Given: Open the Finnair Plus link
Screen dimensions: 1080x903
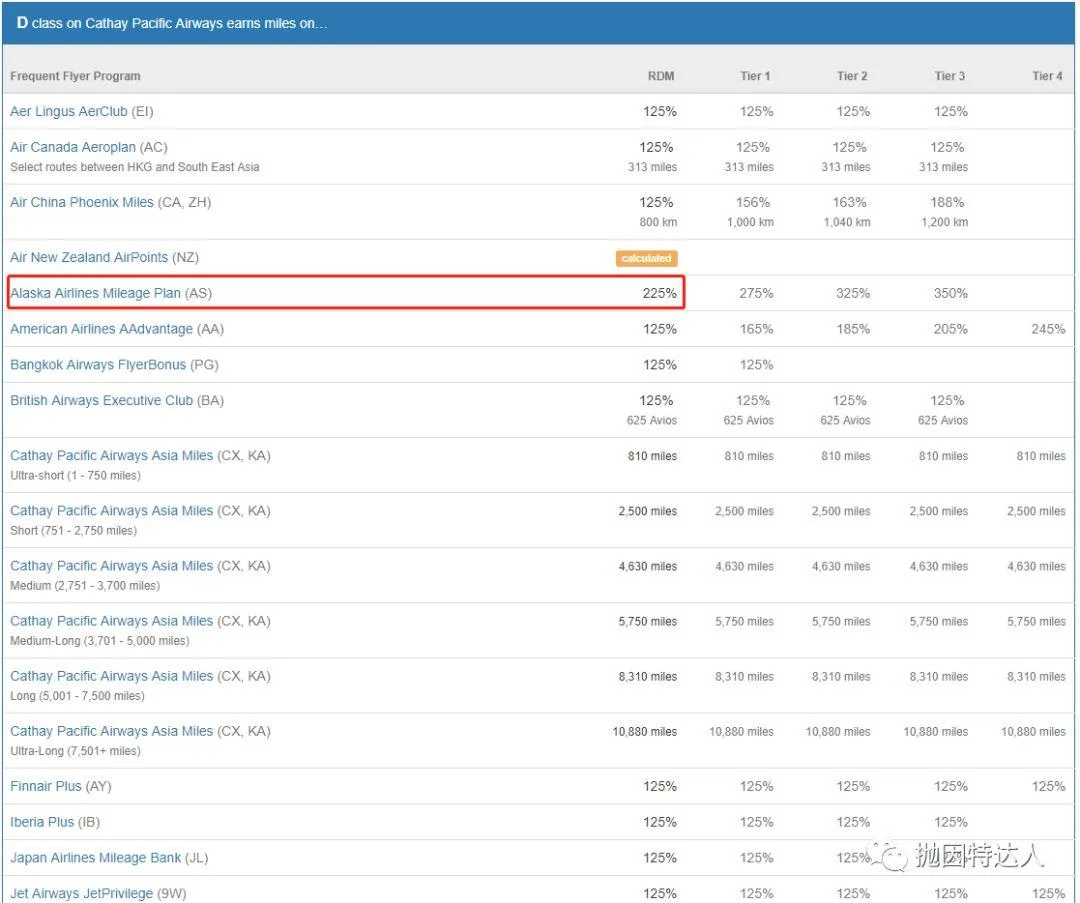Looking at the screenshot, I should pos(45,787).
